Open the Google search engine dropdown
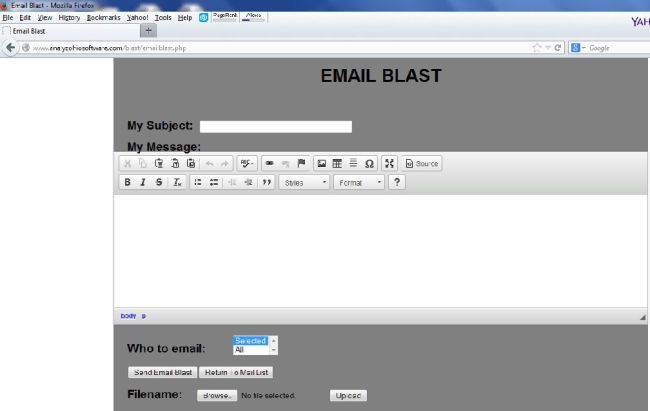The image size is (650, 411). pyautogui.click(x=577, y=48)
